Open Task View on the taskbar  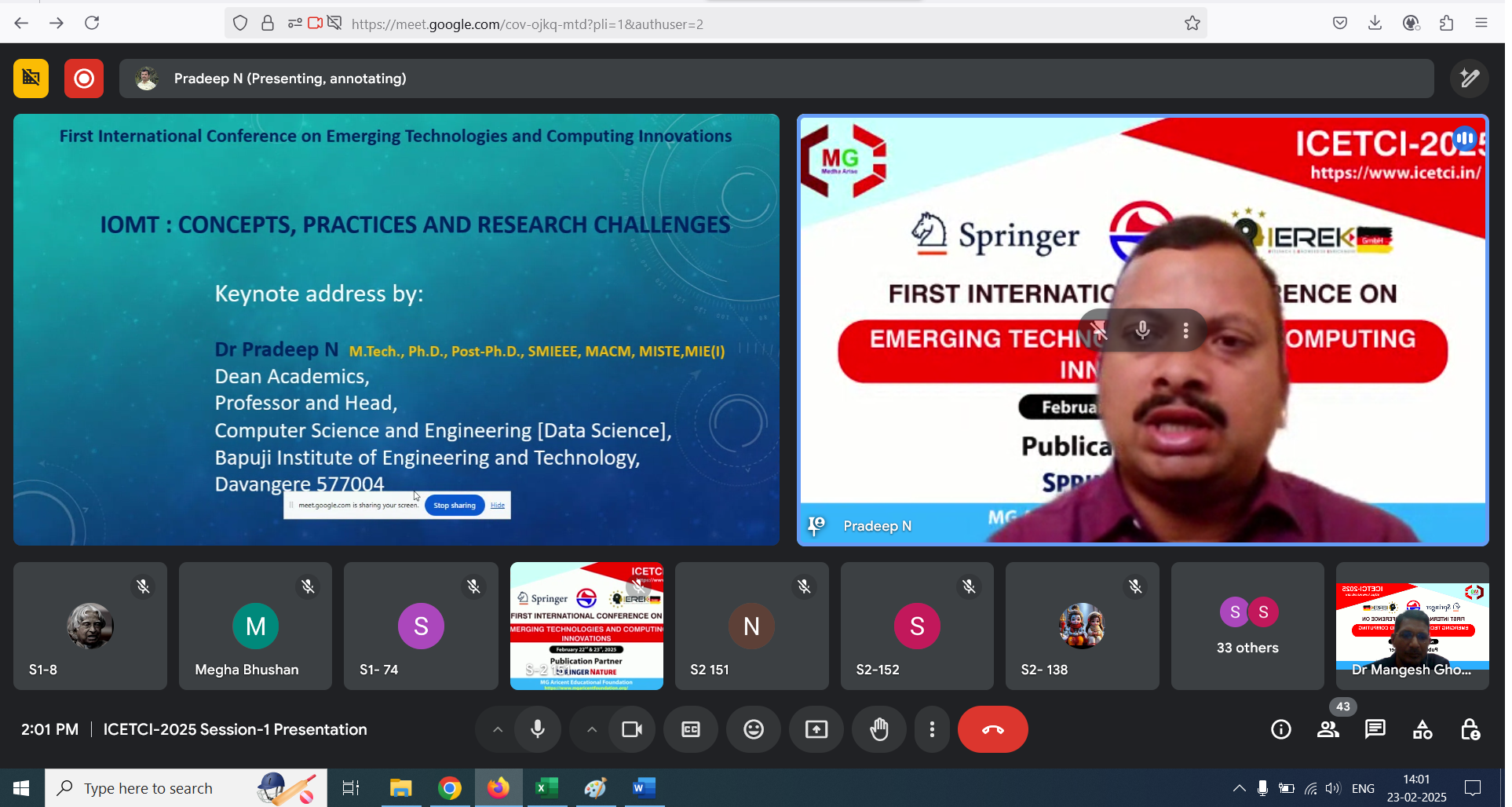click(350, 787)
